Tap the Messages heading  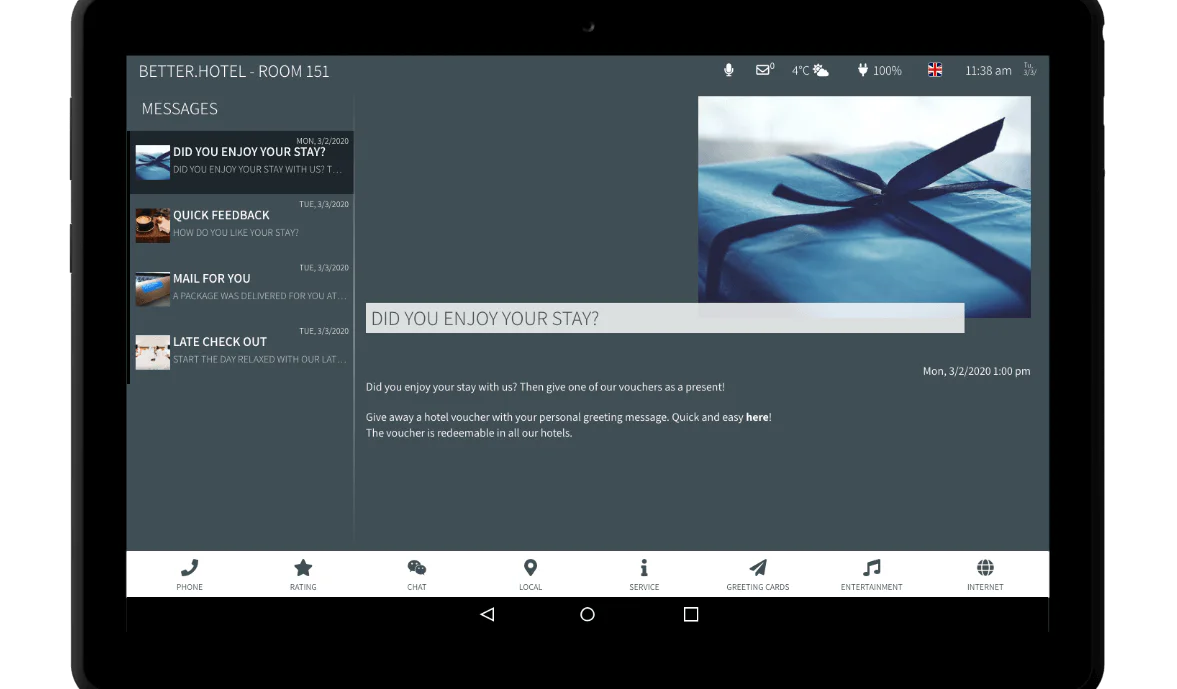179,109
